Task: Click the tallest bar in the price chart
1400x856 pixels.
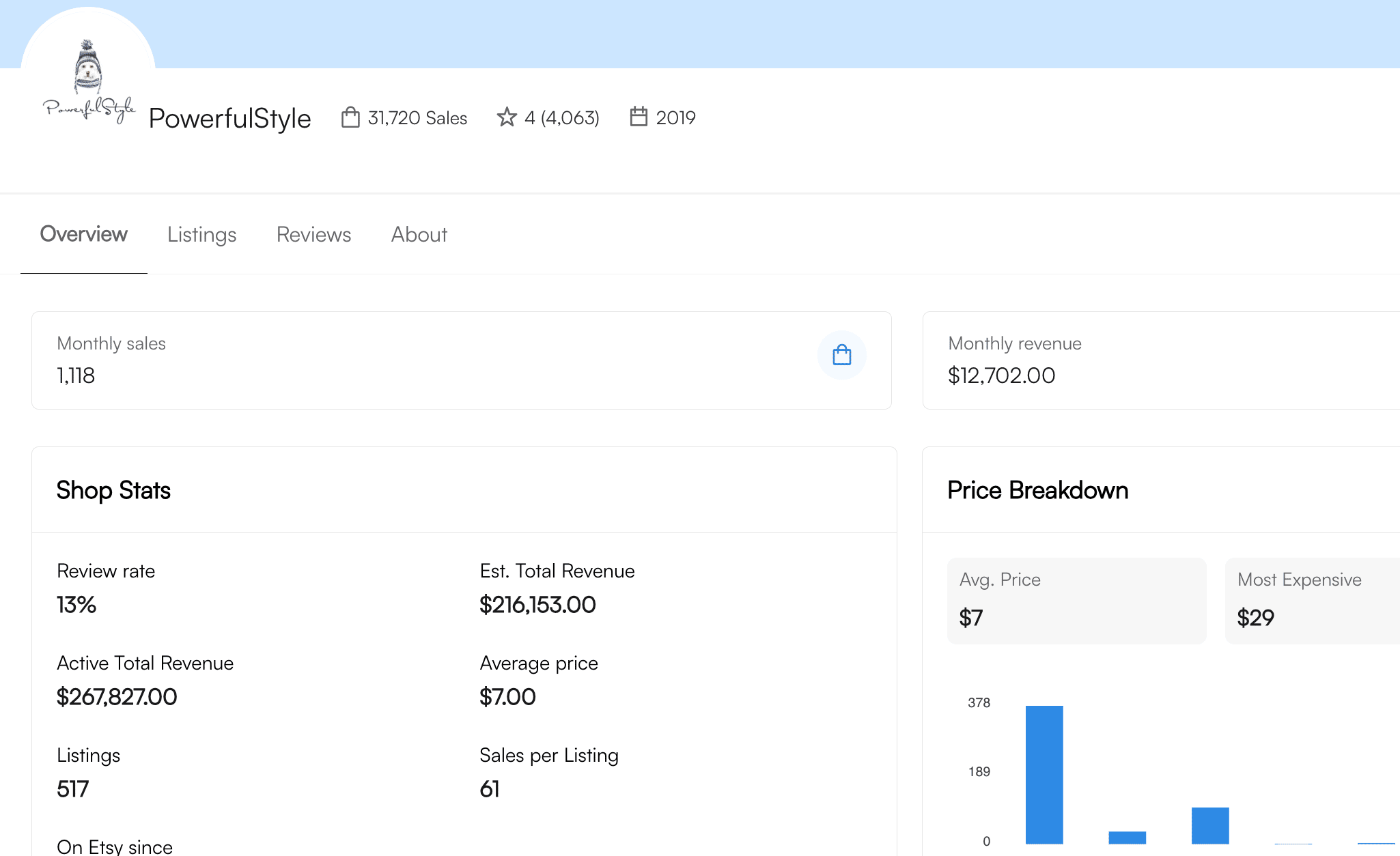Action: pos(1044,775)
